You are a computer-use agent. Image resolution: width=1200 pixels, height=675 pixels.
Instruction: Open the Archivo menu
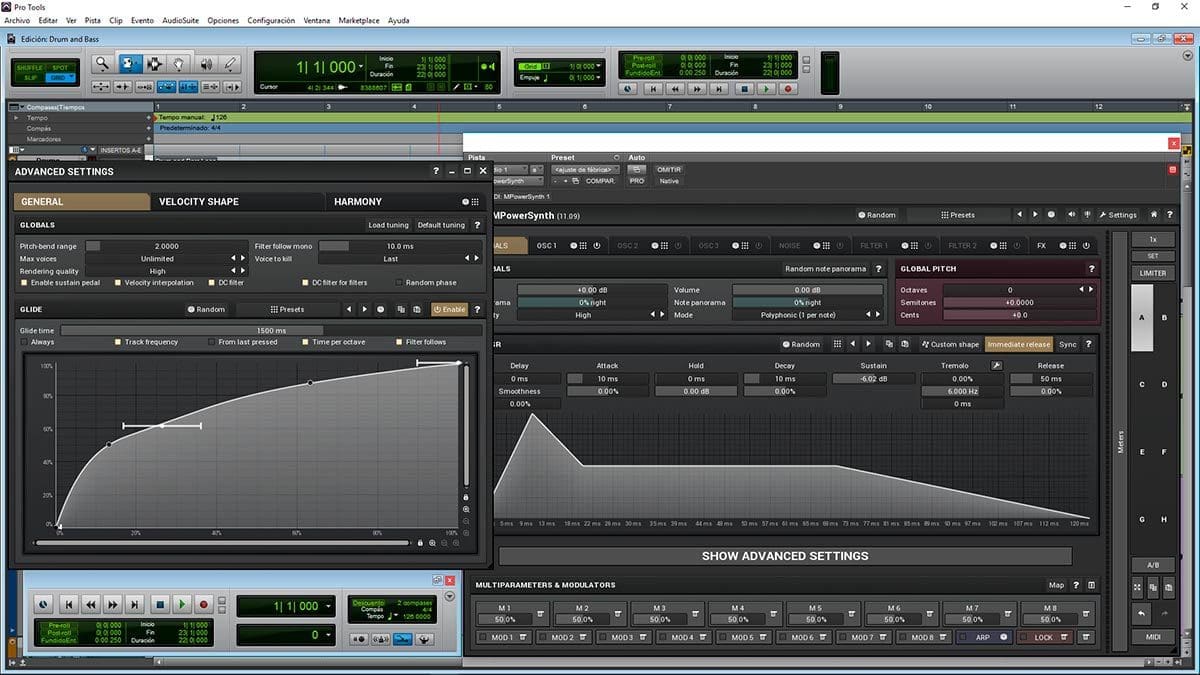pyautogui.click(x=17, y=20)
